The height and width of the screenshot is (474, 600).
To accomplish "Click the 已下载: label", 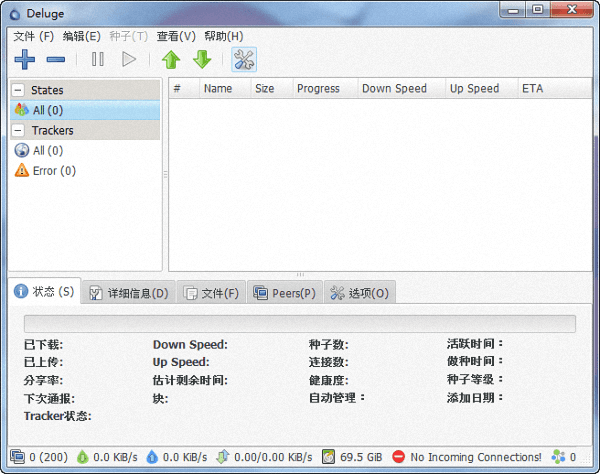I will pos(43,345).
